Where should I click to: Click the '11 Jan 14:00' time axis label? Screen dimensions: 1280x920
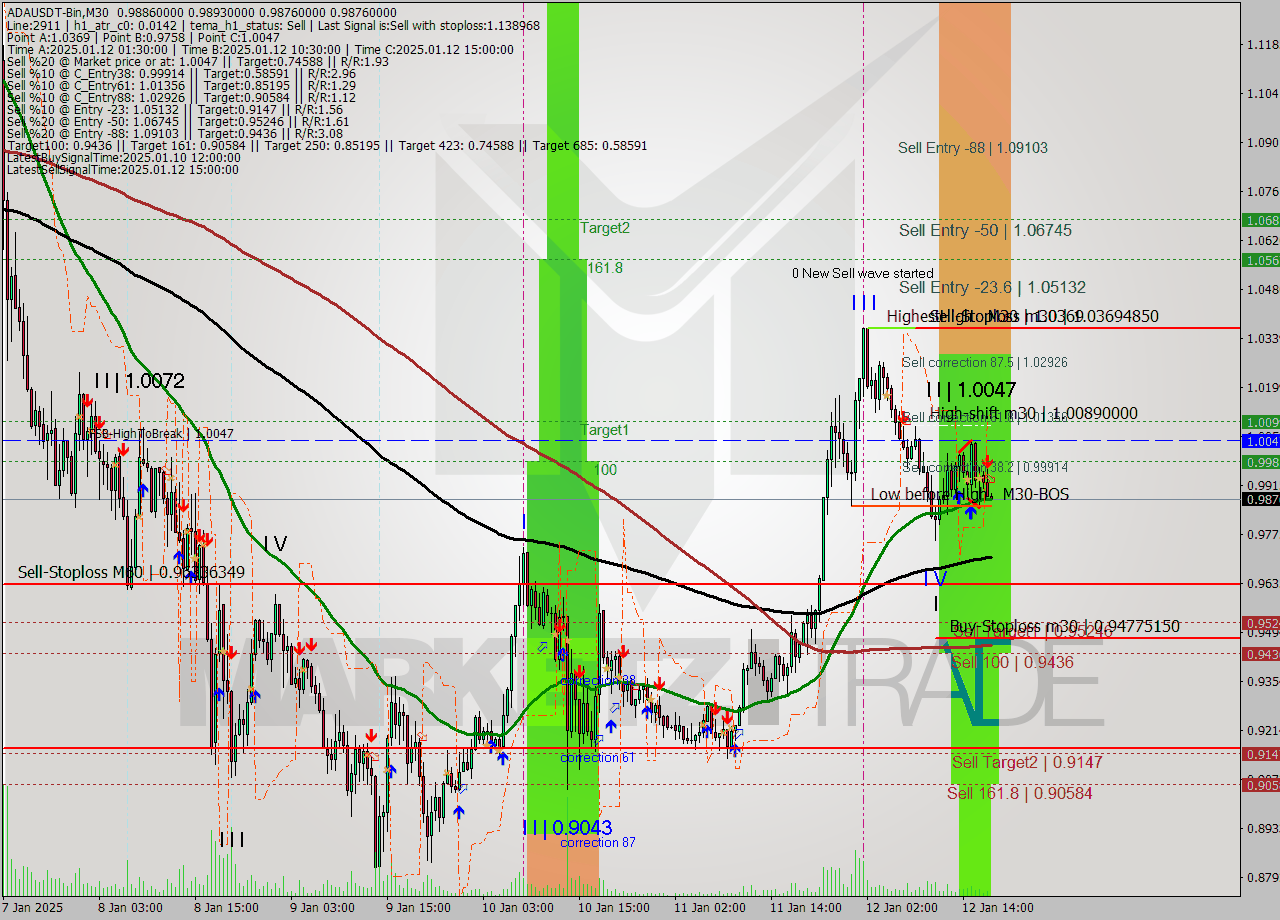(805, 907)
